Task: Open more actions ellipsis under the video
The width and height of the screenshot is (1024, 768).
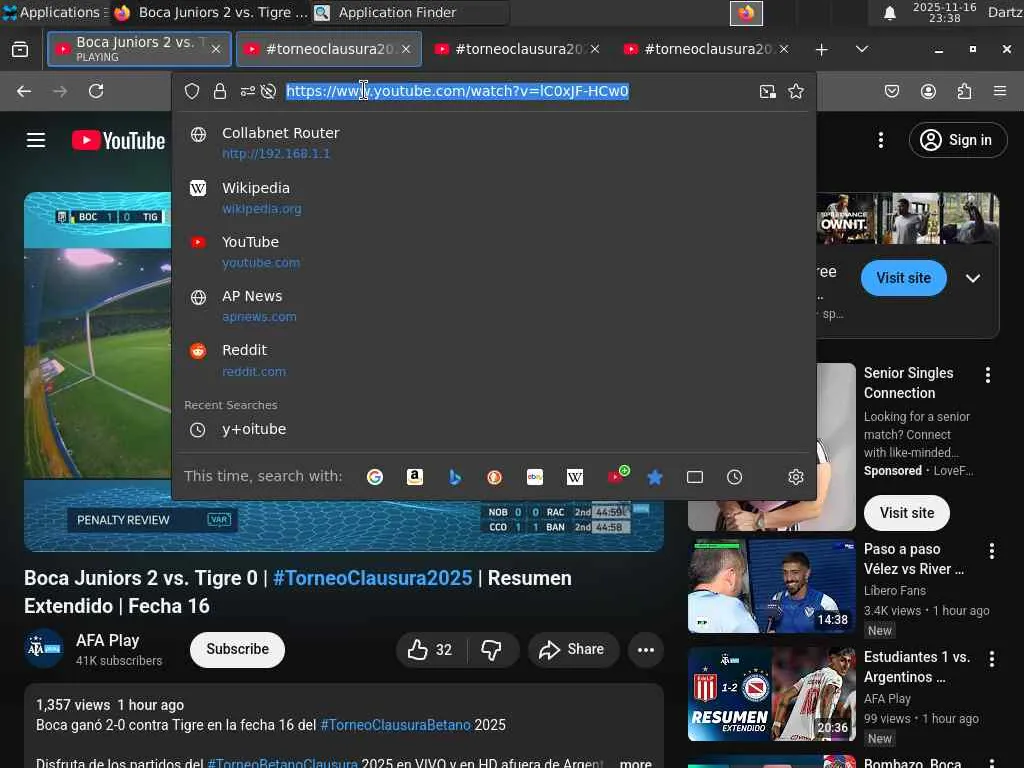Action: point(646,650)
